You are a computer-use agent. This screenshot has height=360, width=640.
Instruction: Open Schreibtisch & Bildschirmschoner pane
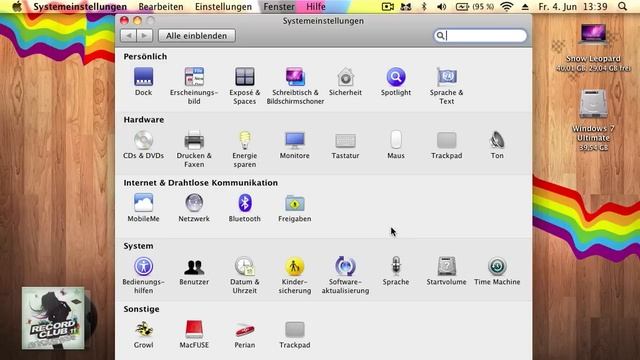pos(295,86)
